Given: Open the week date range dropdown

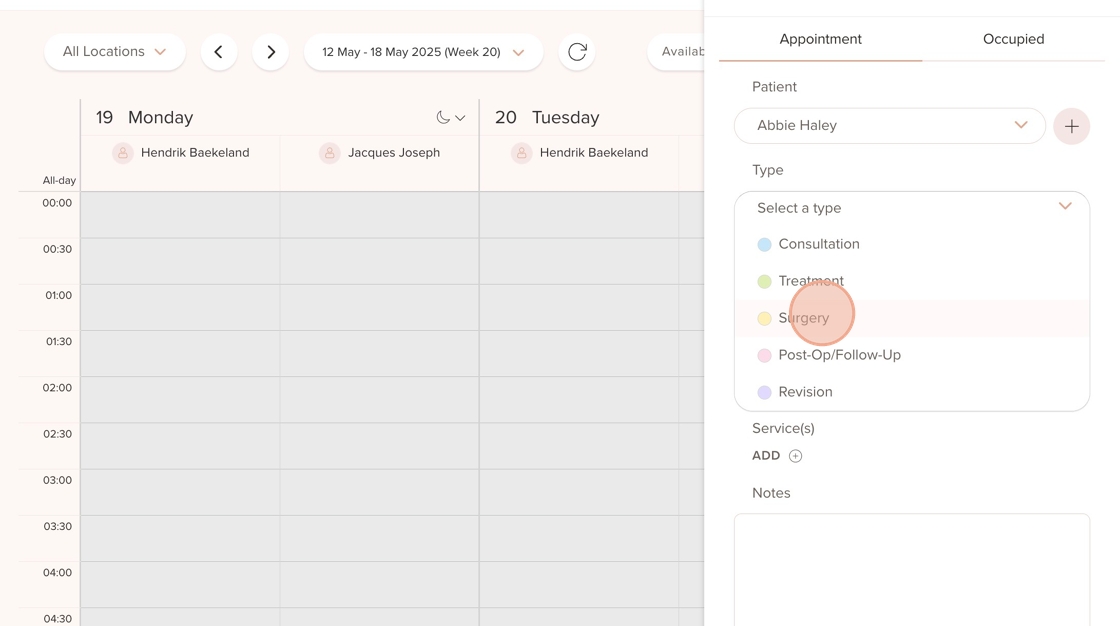Looking at the screenshot, I should 424,52.
